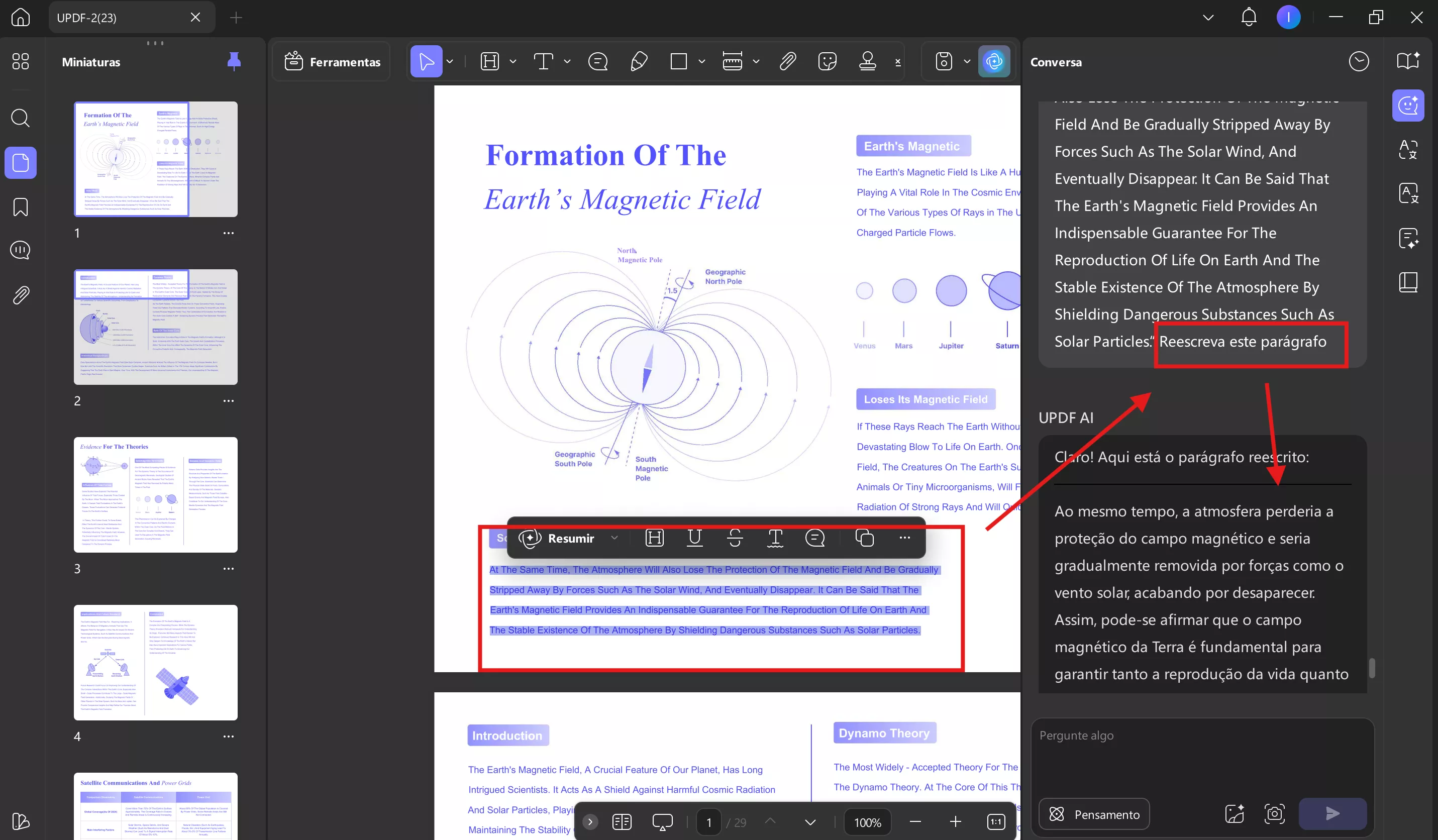Open the AI chat mode in right sidebar
This screenshot has height=840, width=1438.
(1408, 106)
